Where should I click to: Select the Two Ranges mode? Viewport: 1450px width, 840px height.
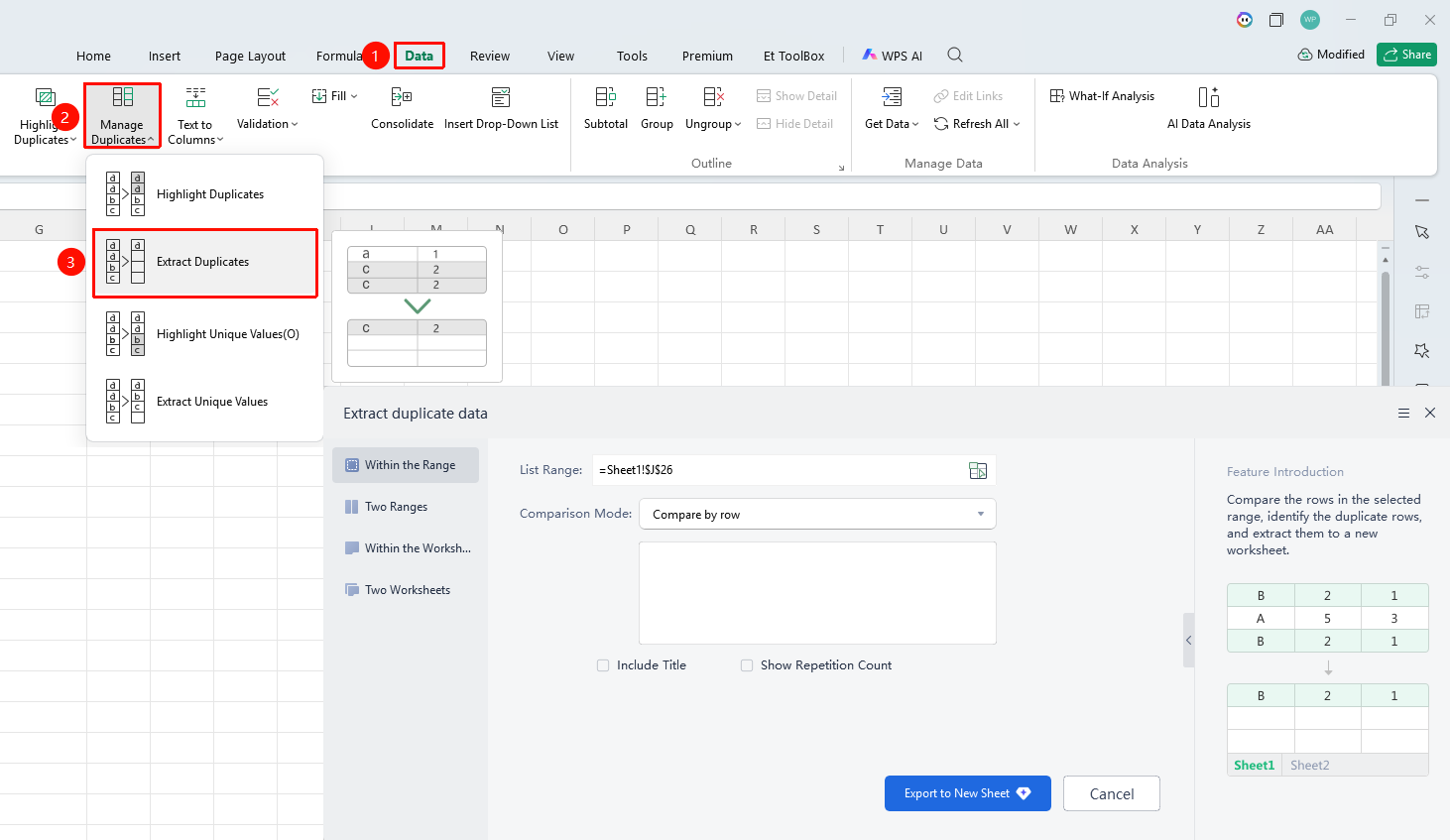coord(406,507)
